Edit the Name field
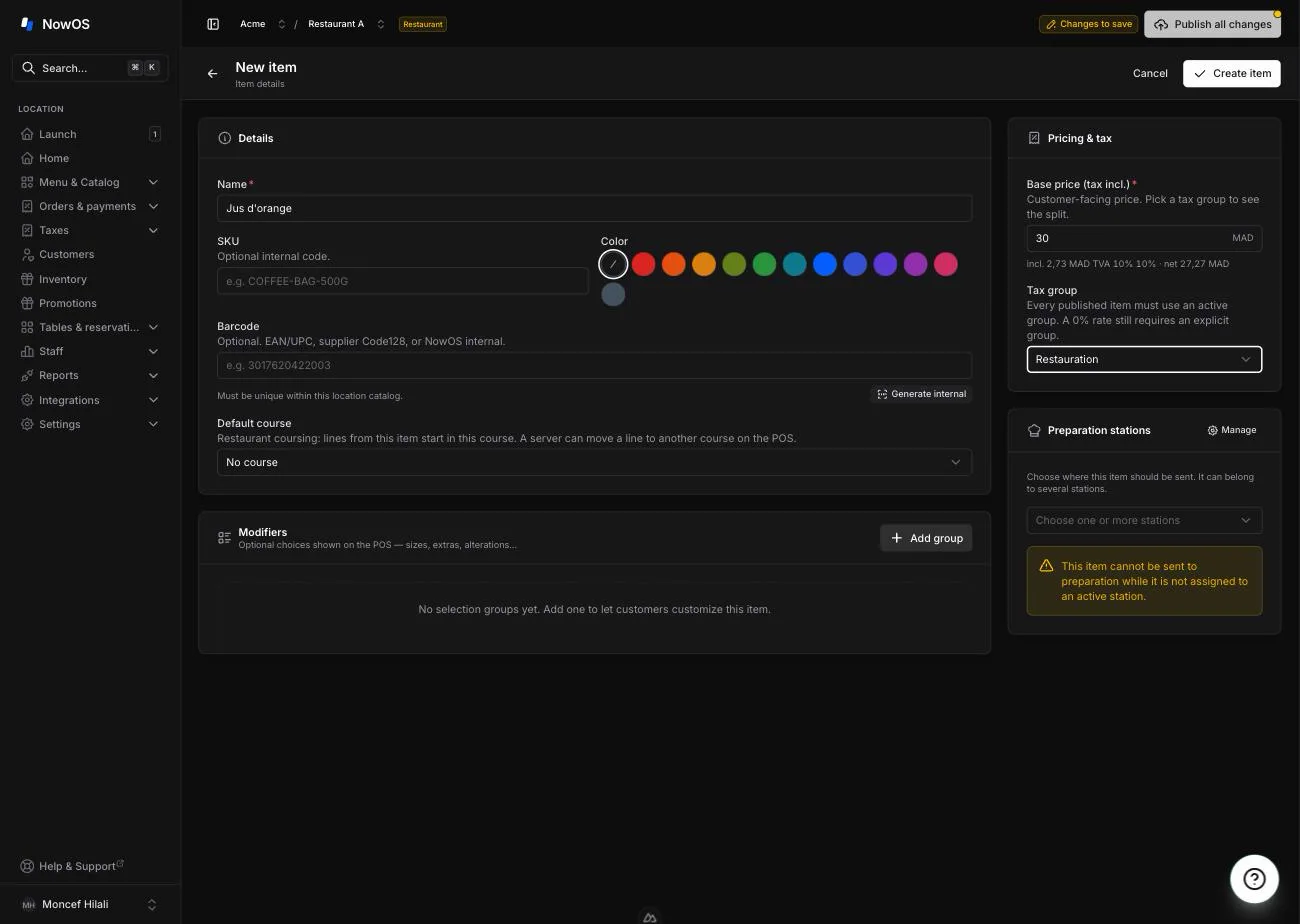The width and height of the screenshot is (1300, 924). (x=594, y=208)
